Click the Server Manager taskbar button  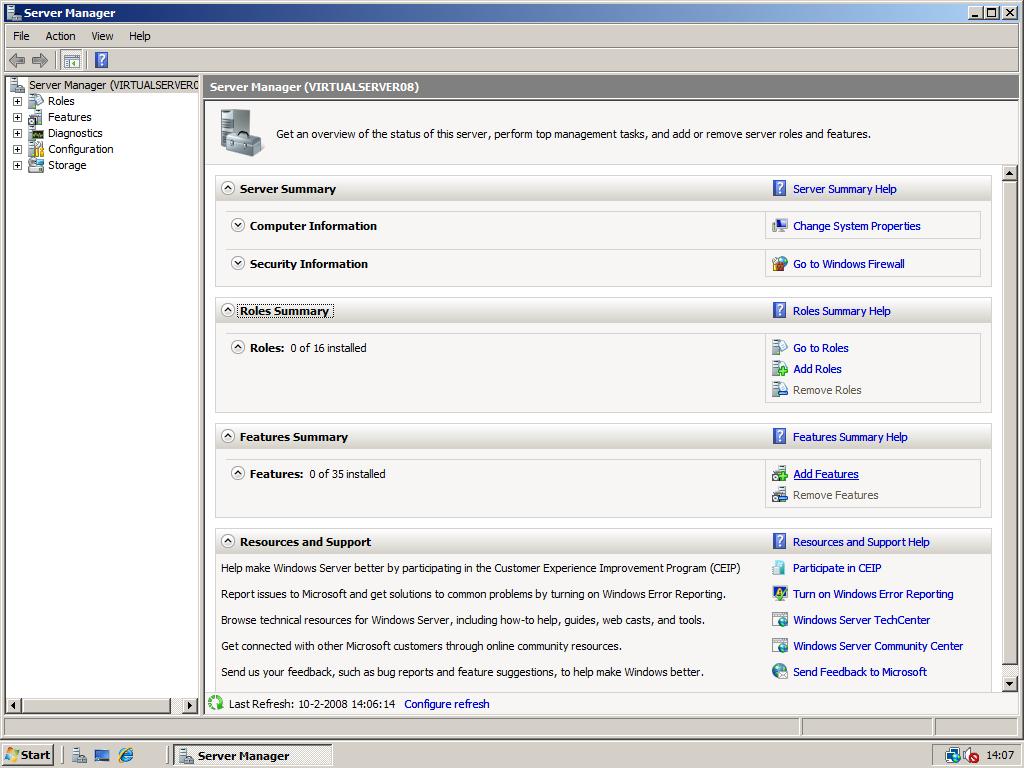pyautogui.click(x=253, y=756)
